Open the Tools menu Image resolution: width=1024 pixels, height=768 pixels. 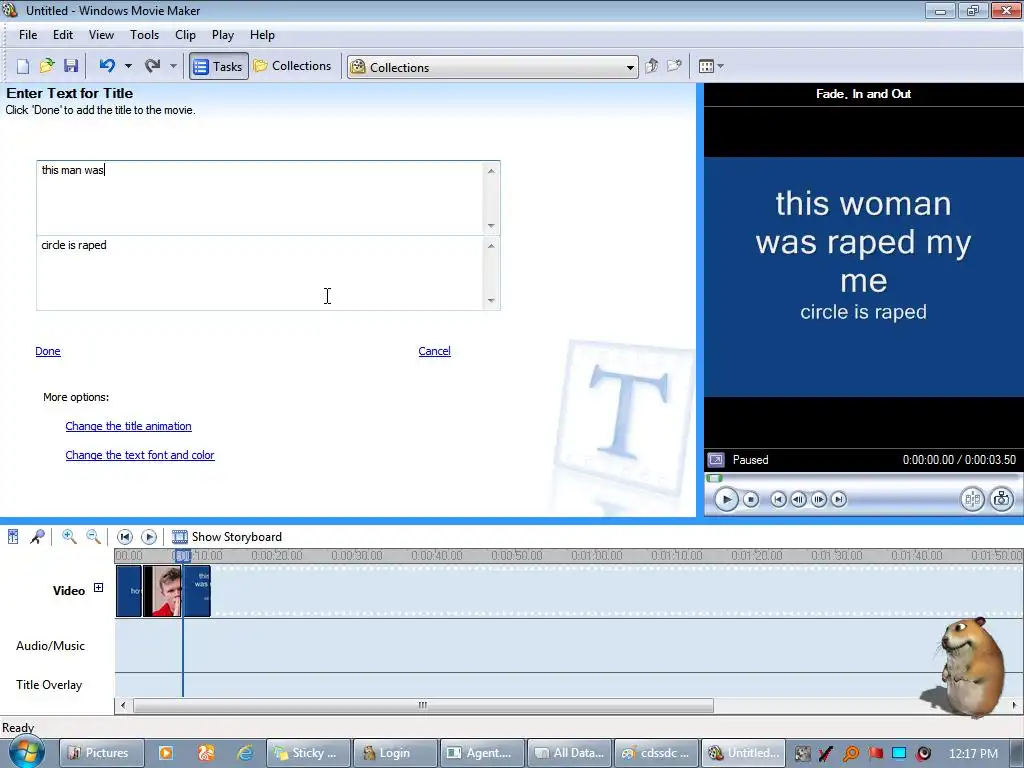click(144, 35)
